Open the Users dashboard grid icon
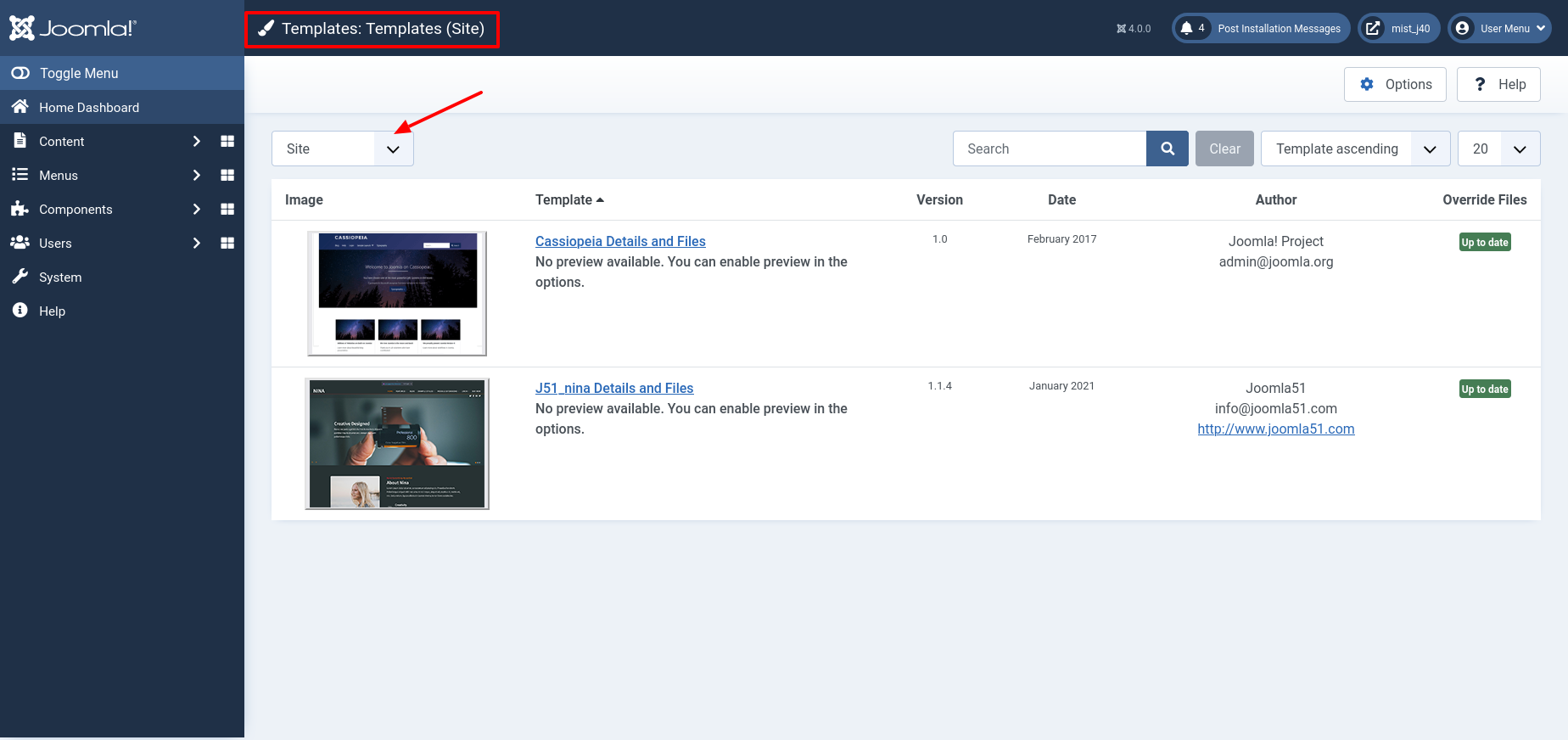This screenshot has width=1568, height=740. tap(227, 243)
